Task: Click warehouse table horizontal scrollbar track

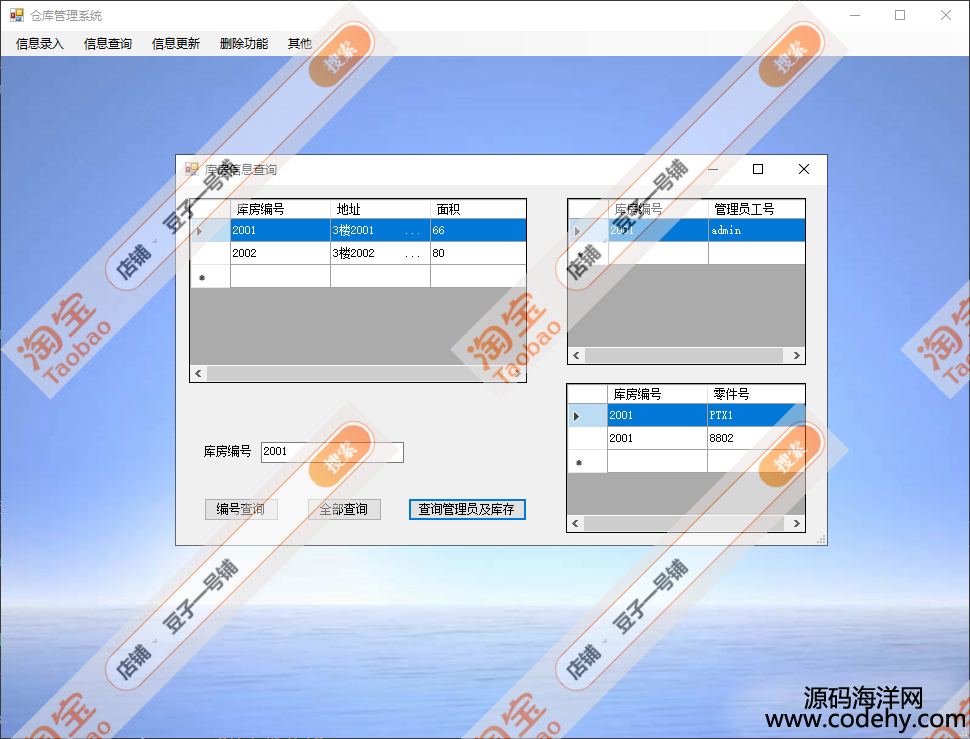Action: point(356,374)
